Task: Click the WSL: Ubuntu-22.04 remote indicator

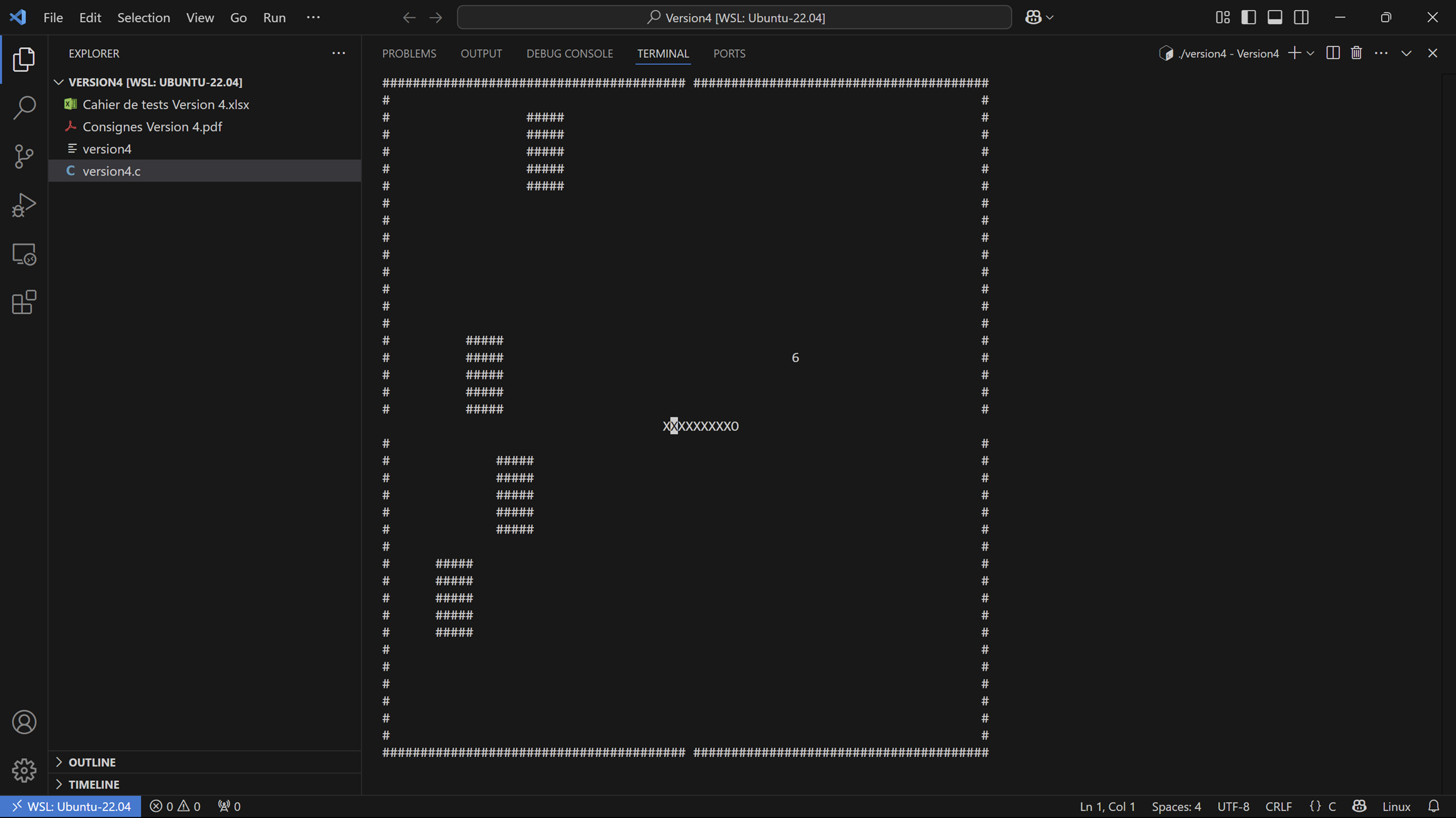Action: click(x=71, y=806)
